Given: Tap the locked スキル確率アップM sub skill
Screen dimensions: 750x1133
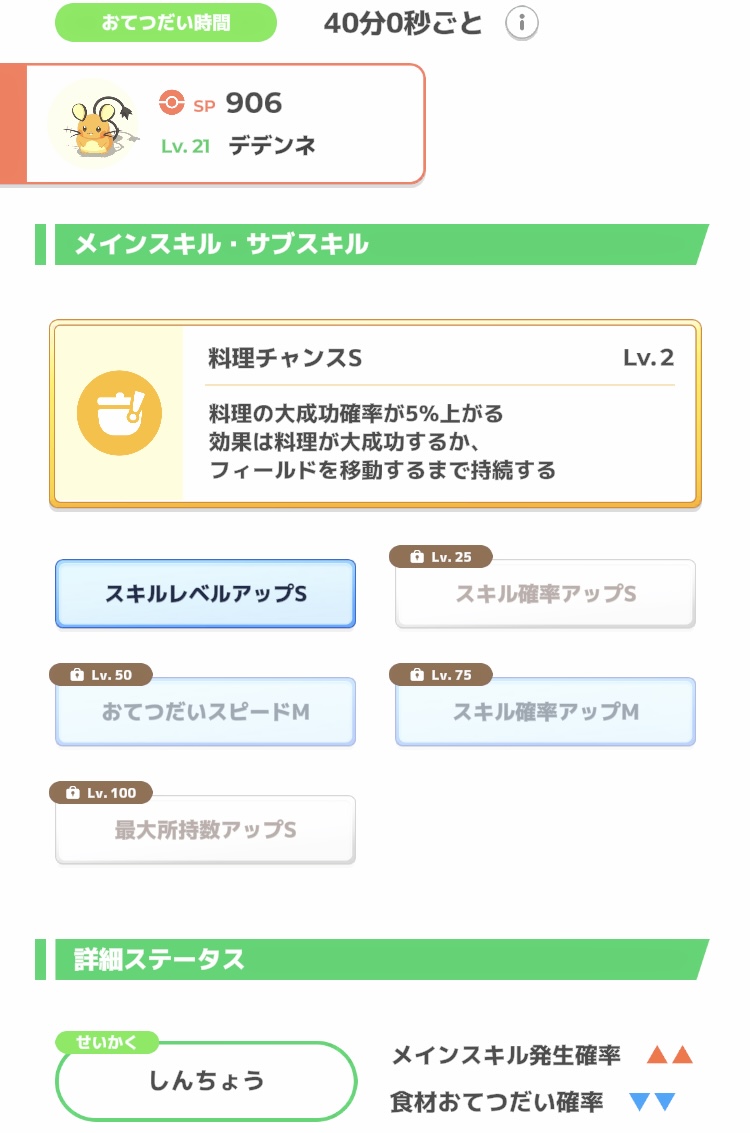Looking at the screenshot, I should click(545, 712).
